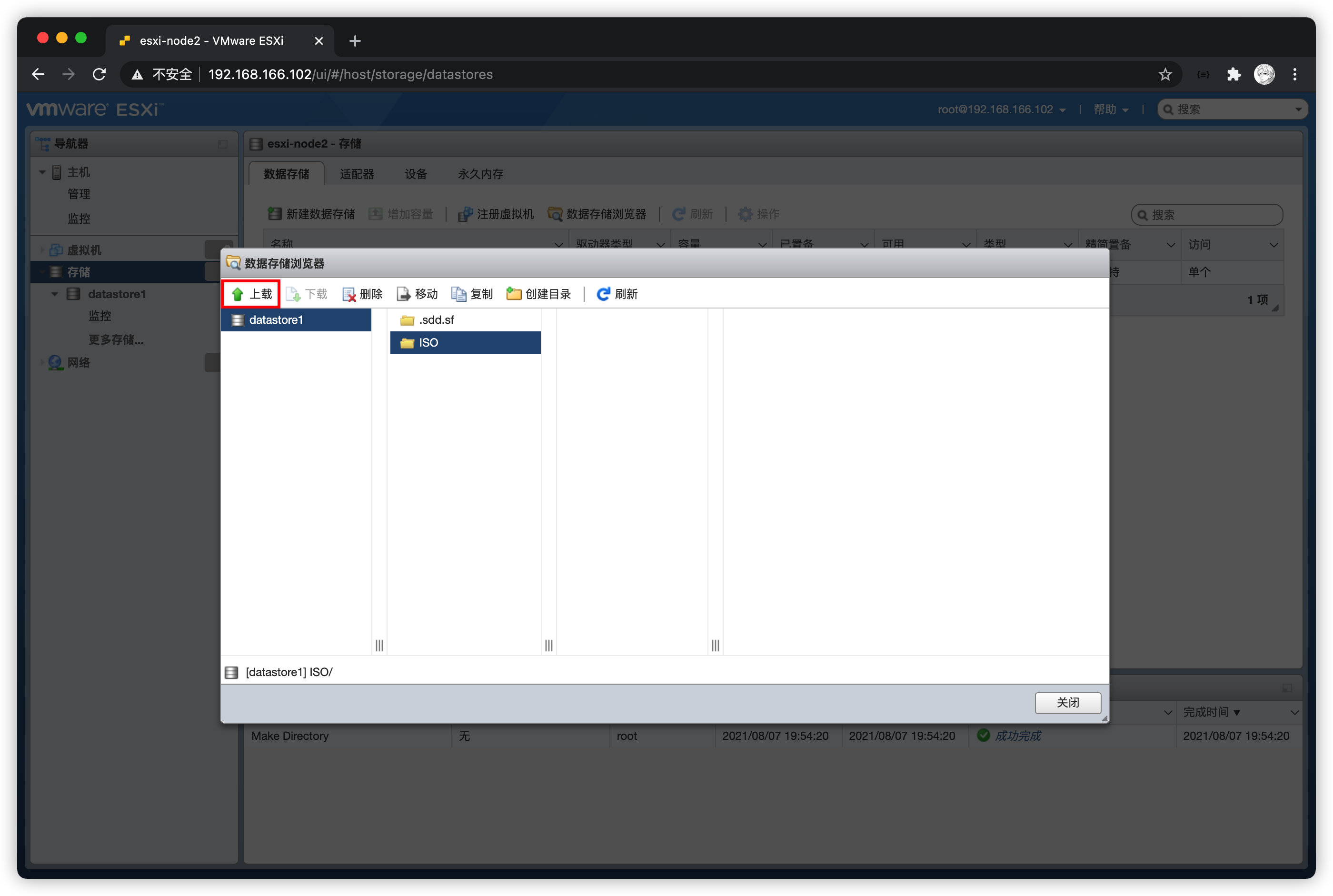The image size is (1333, 896).
Task: Click the Delete (删除) icon
Action: 348,294
